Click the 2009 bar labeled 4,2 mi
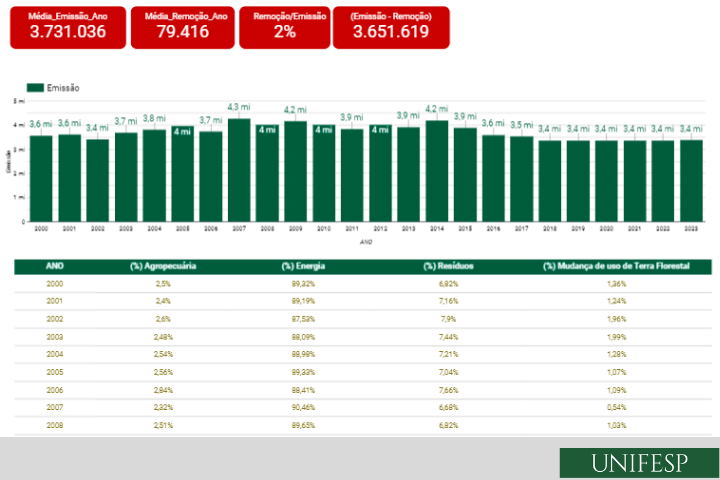 (x=295, y=171)
